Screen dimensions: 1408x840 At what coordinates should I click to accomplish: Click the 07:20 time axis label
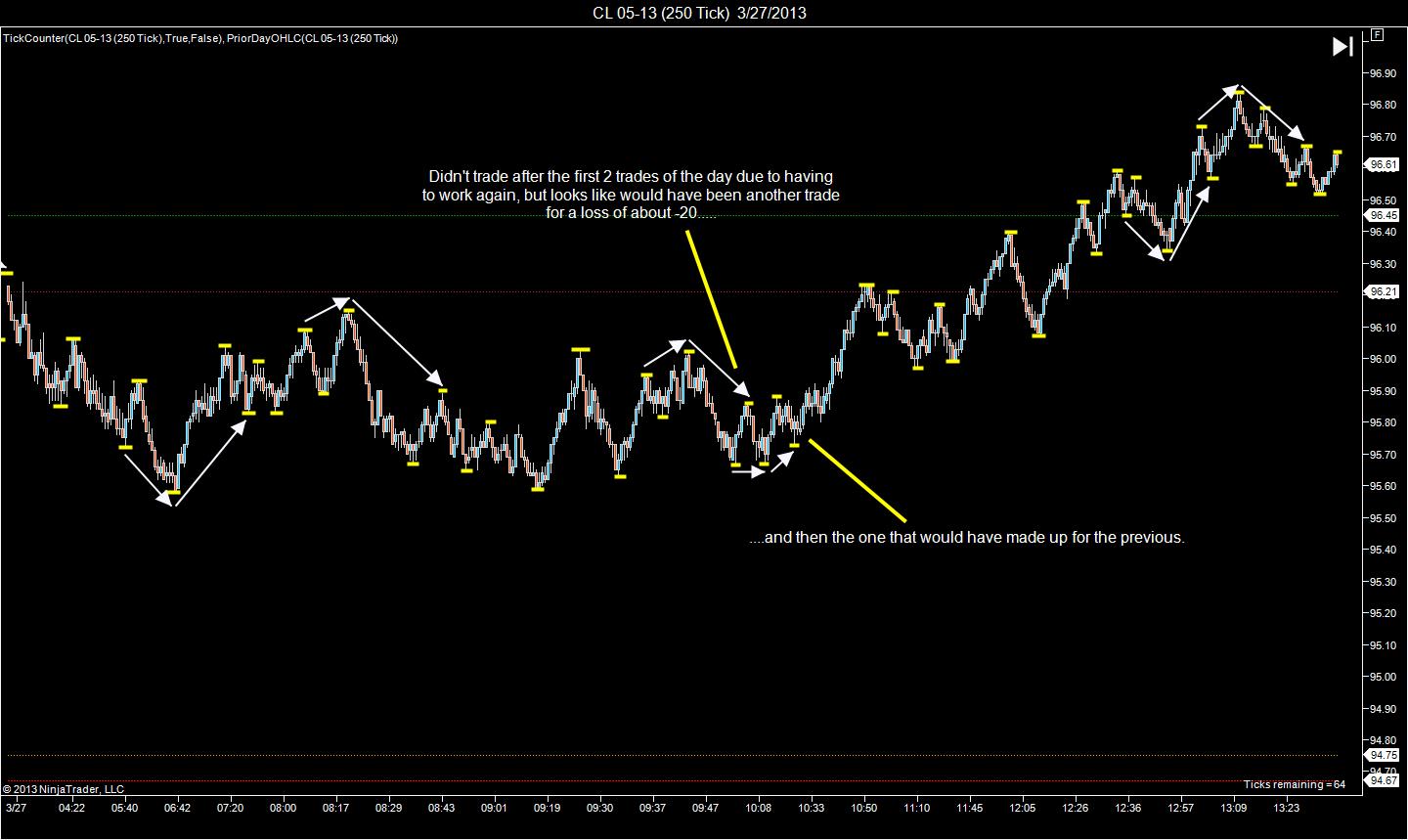230,808
